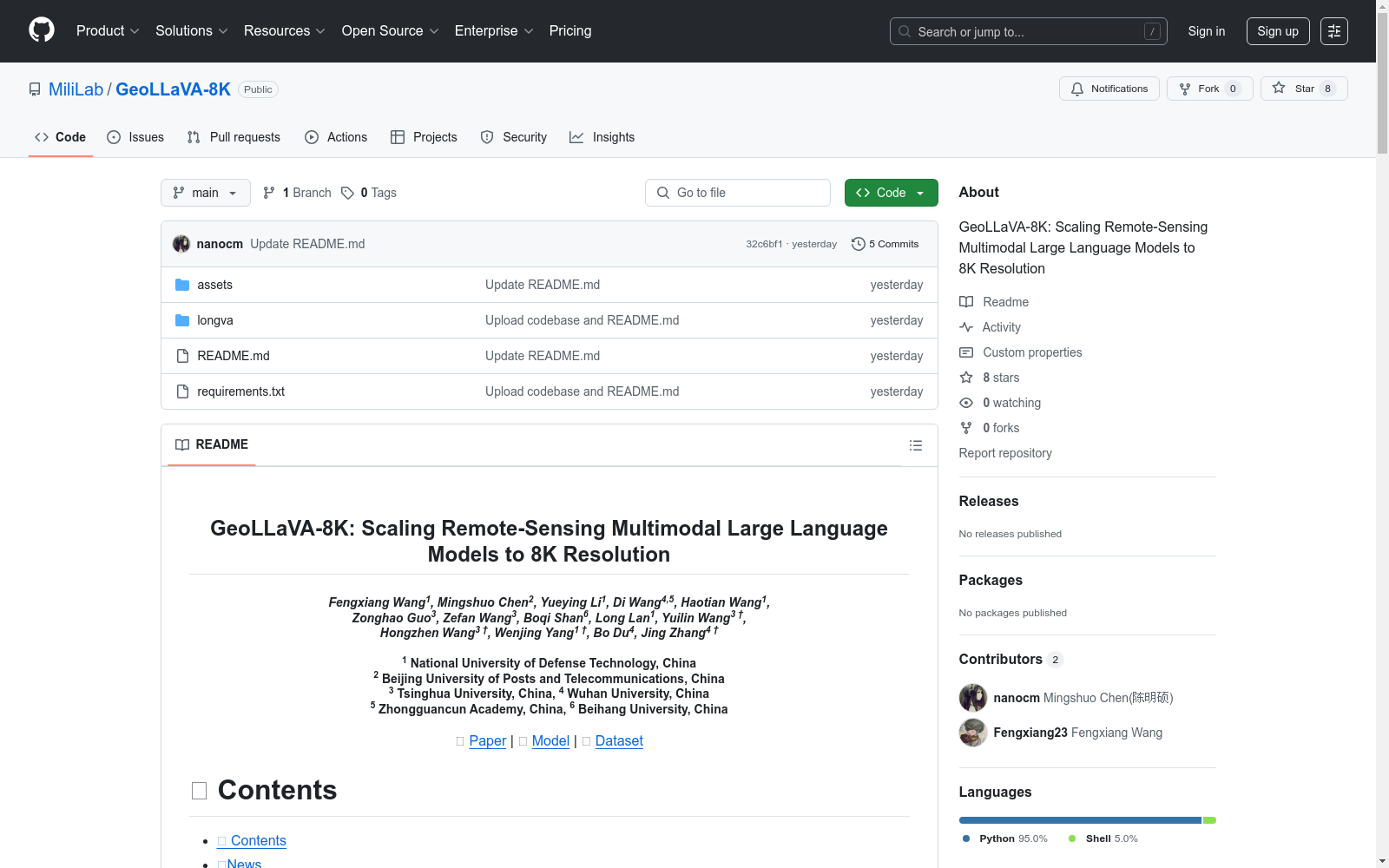Click the requirements.txt file icon
The width and height of the screenshot is (1389, 868).
(x=182, y=391)
